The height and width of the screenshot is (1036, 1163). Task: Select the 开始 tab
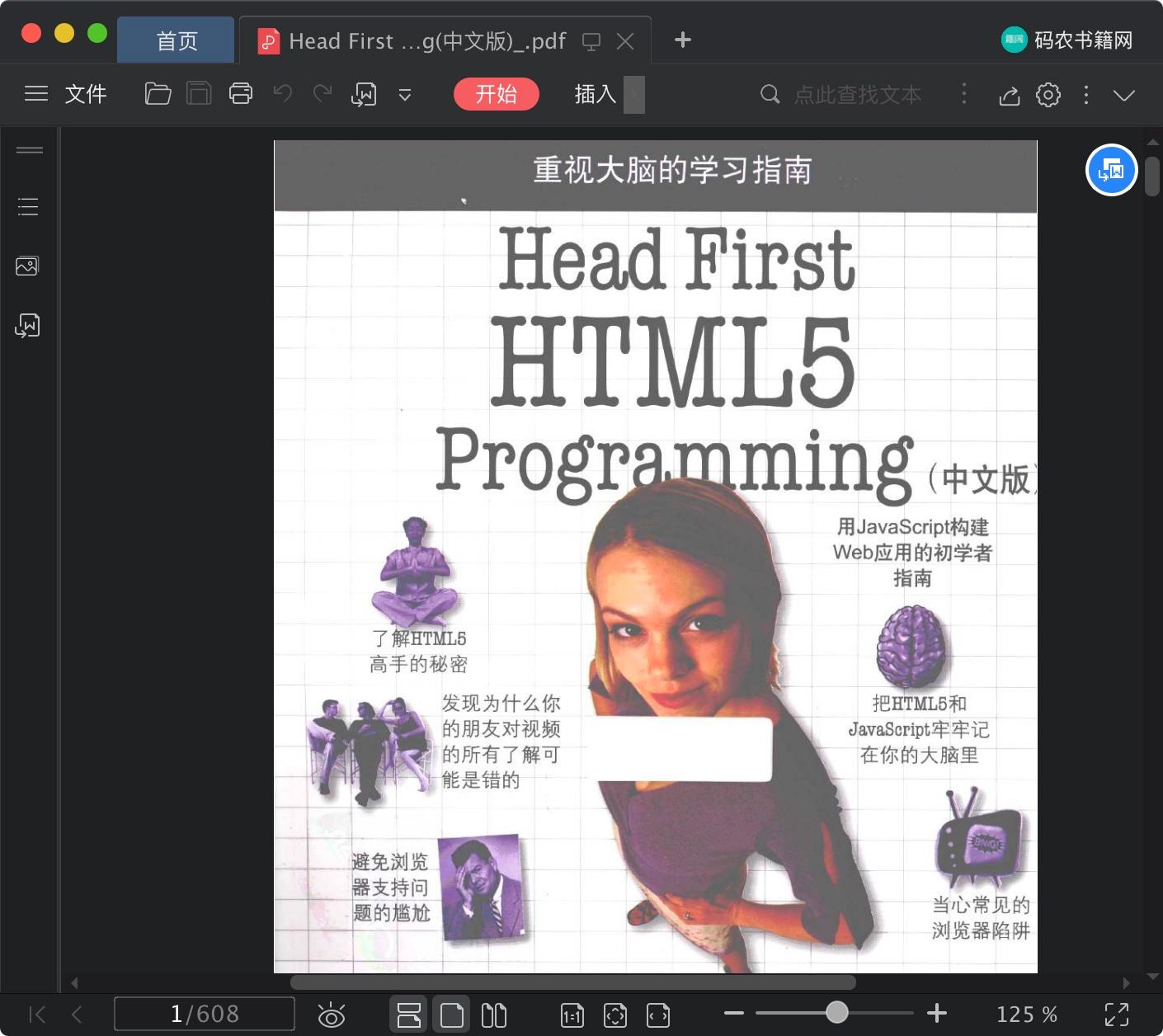point(497,94)
